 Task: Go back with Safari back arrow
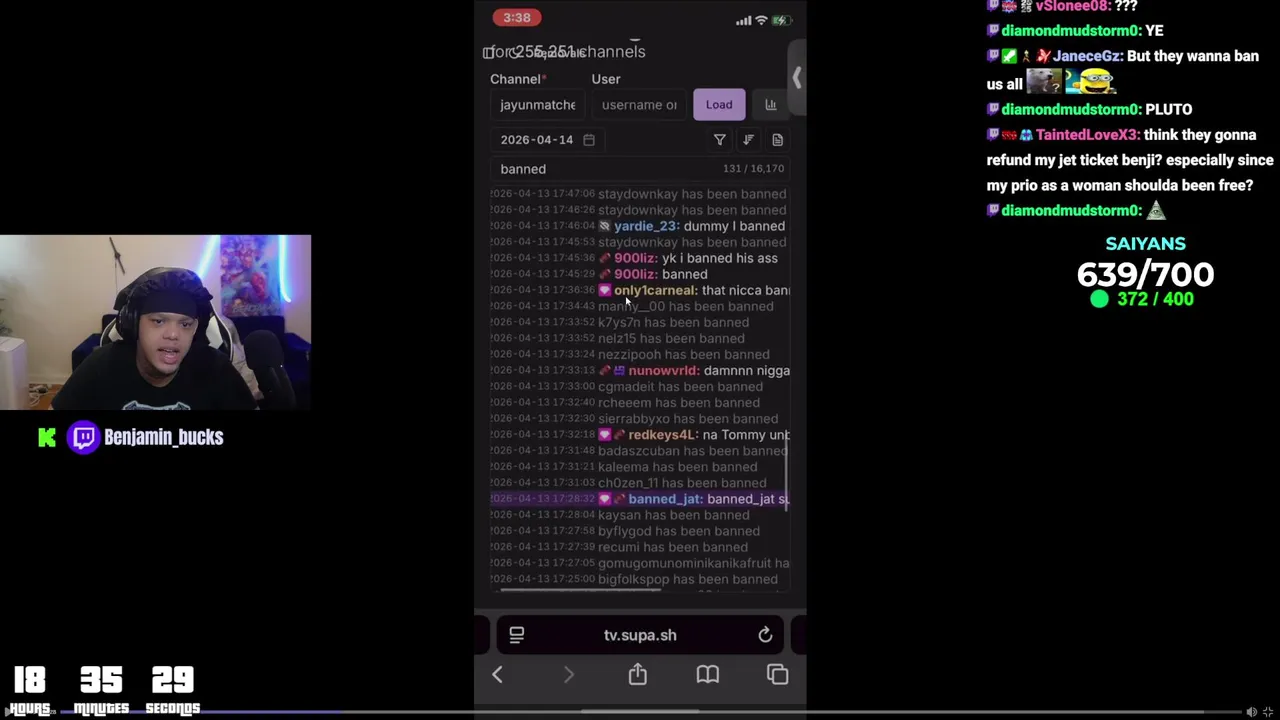click(x=497, y=675)
